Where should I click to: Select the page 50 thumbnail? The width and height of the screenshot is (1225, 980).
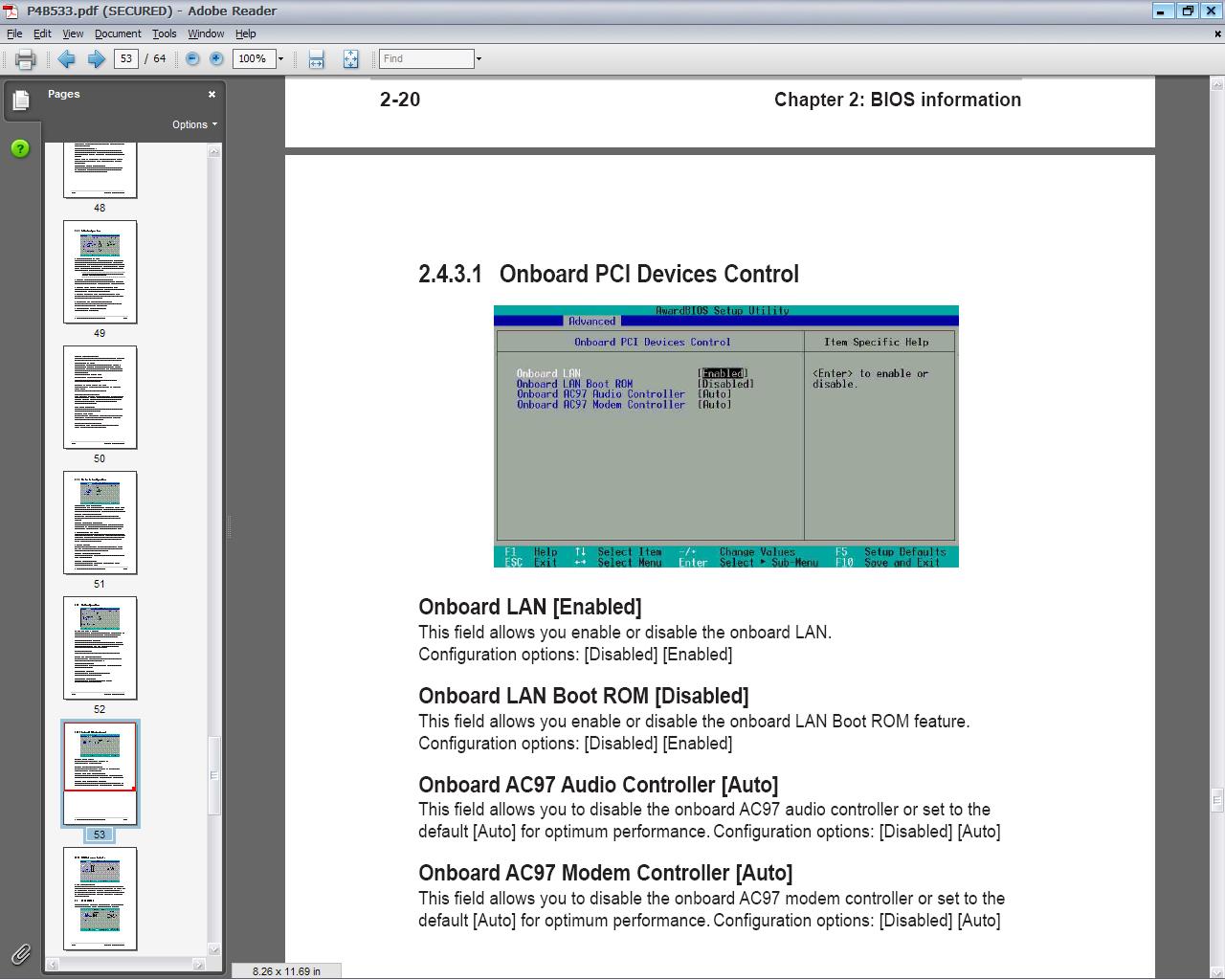[x=100, y=397]
